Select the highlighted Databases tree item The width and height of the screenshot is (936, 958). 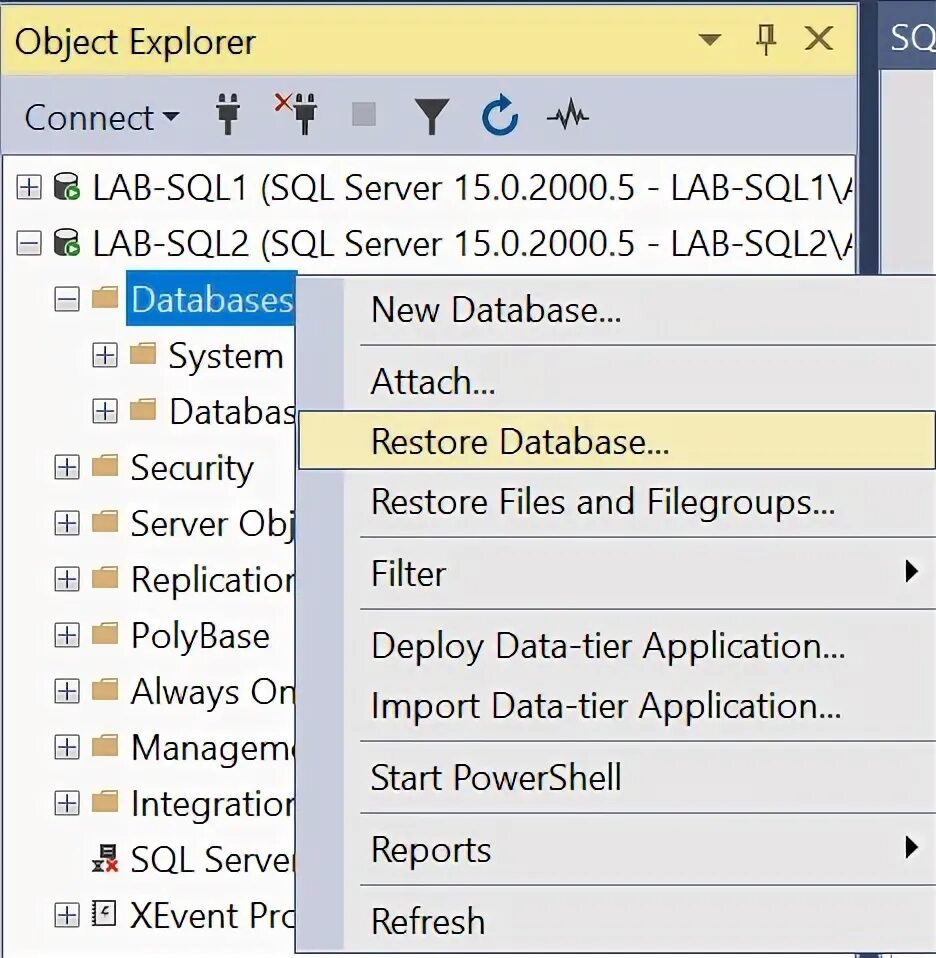pyautogui.click(x=211, y=299)
